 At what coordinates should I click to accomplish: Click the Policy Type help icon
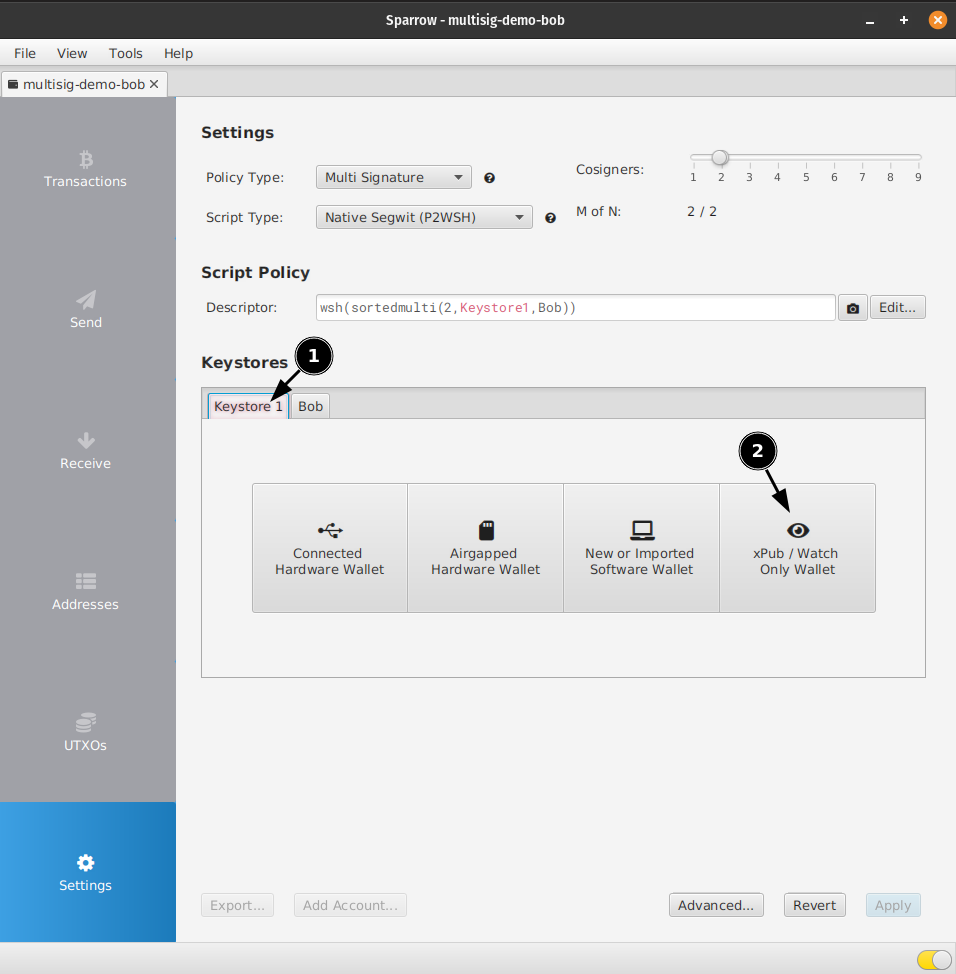(x=489, y=178)
